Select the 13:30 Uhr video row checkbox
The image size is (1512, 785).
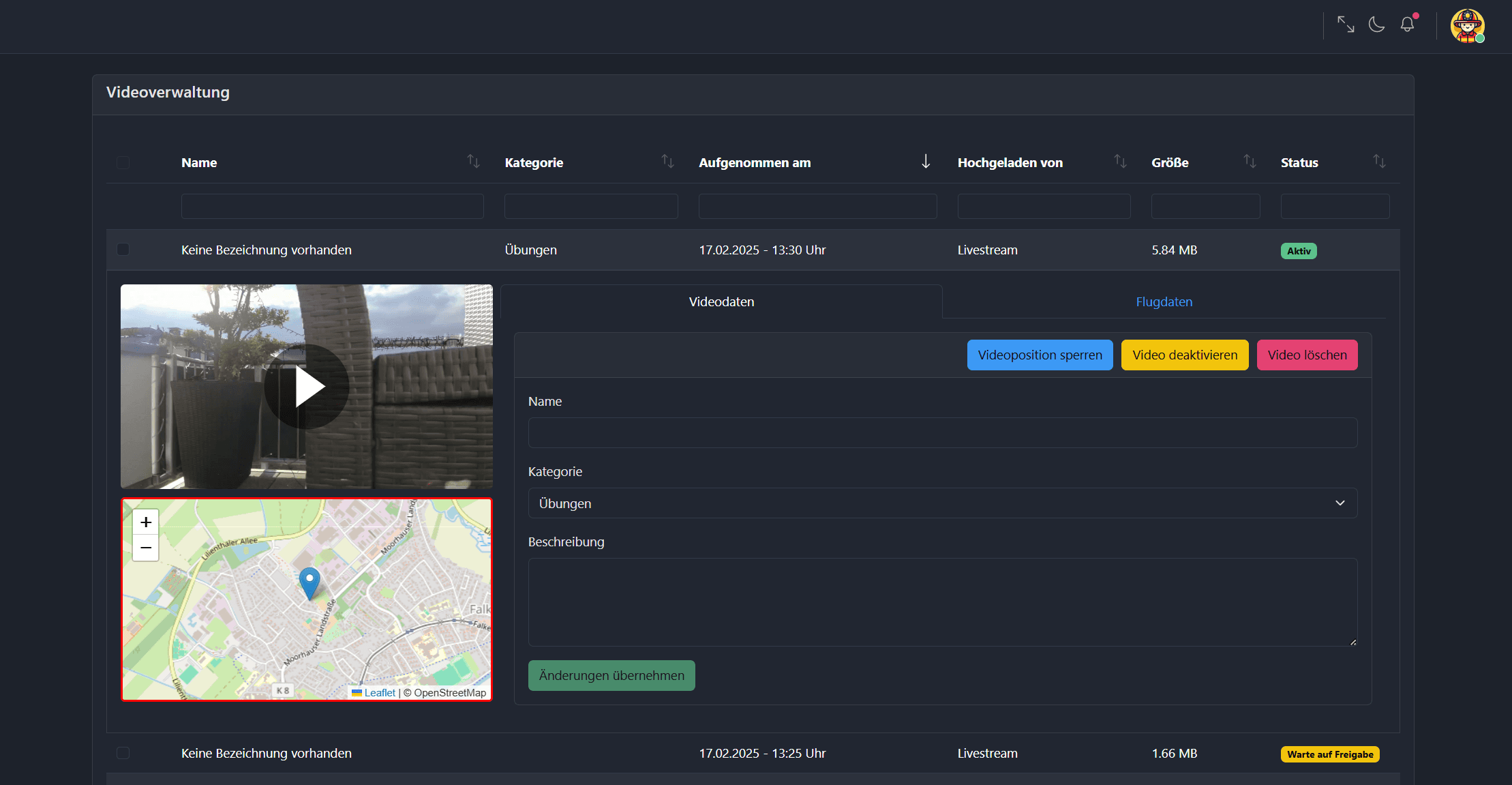123,250
